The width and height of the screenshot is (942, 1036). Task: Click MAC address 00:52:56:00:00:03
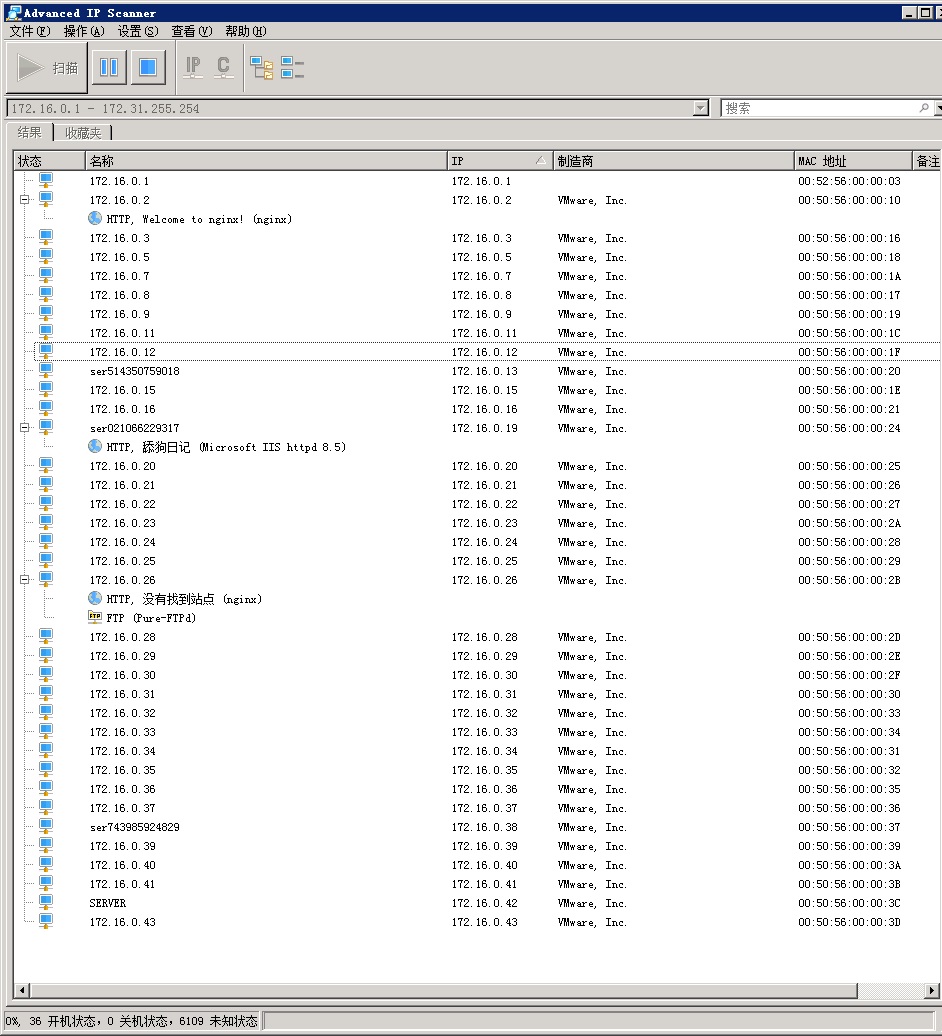pos(849,181)
